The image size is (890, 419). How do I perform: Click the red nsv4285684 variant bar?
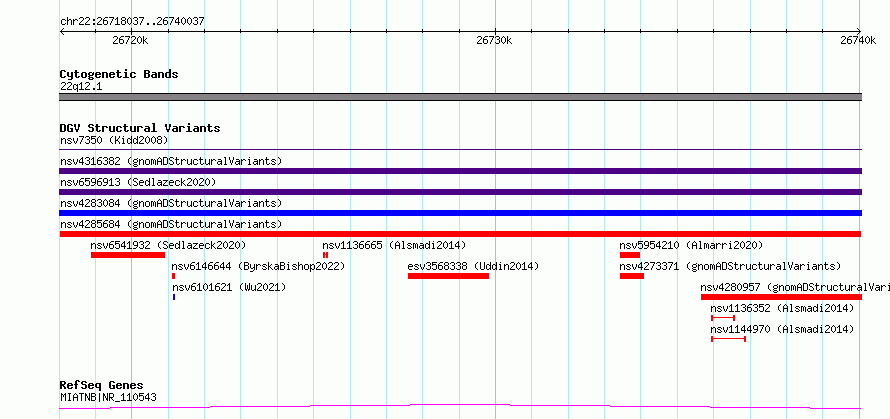(x=460, y=234)
